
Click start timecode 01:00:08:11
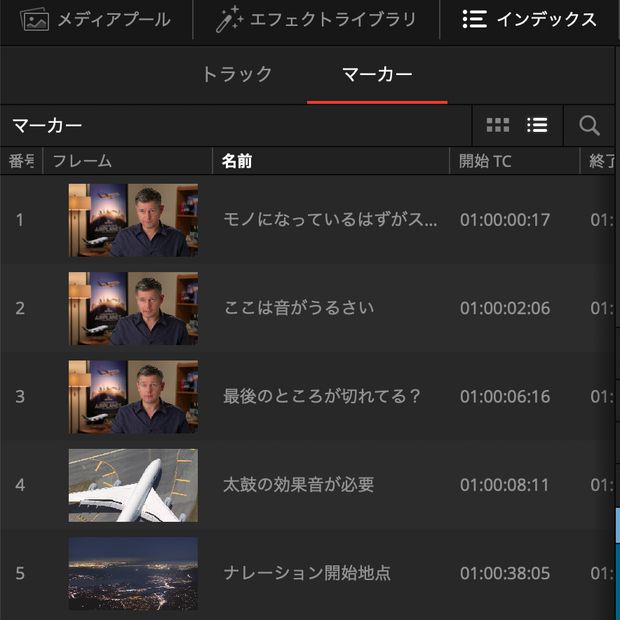click(x=505, y=485)
